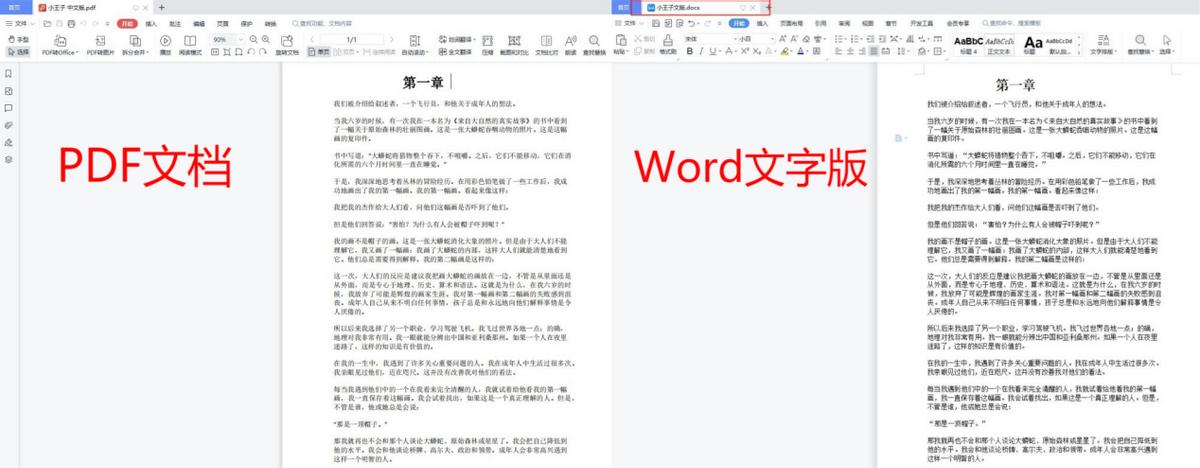Go to the previous page with the left arrow
Image resolution: width=1200 pixels, height=468 pixels.
(x=313, y=39)
